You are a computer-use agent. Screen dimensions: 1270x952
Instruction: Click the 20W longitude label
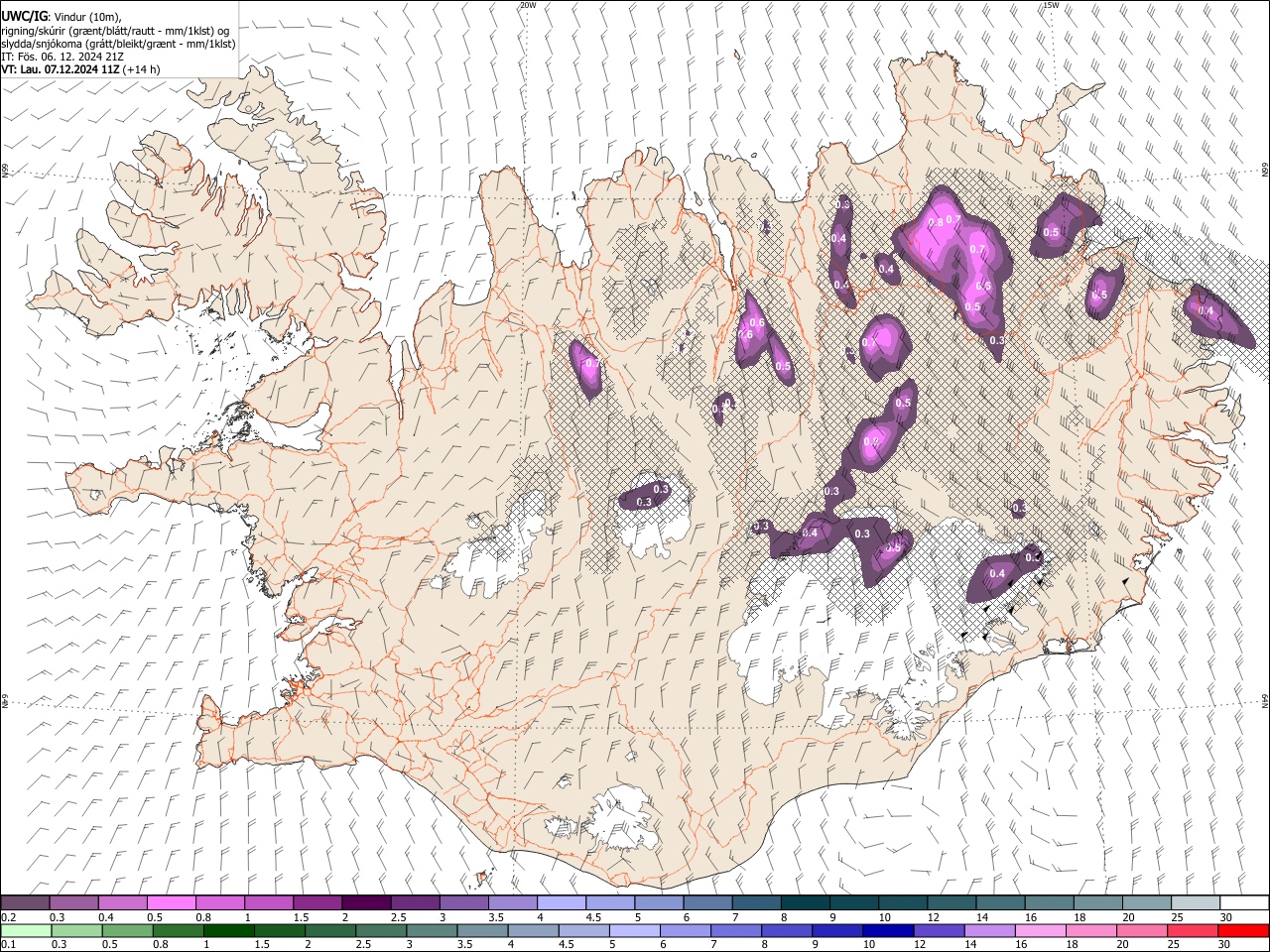(x=528, y=5)
